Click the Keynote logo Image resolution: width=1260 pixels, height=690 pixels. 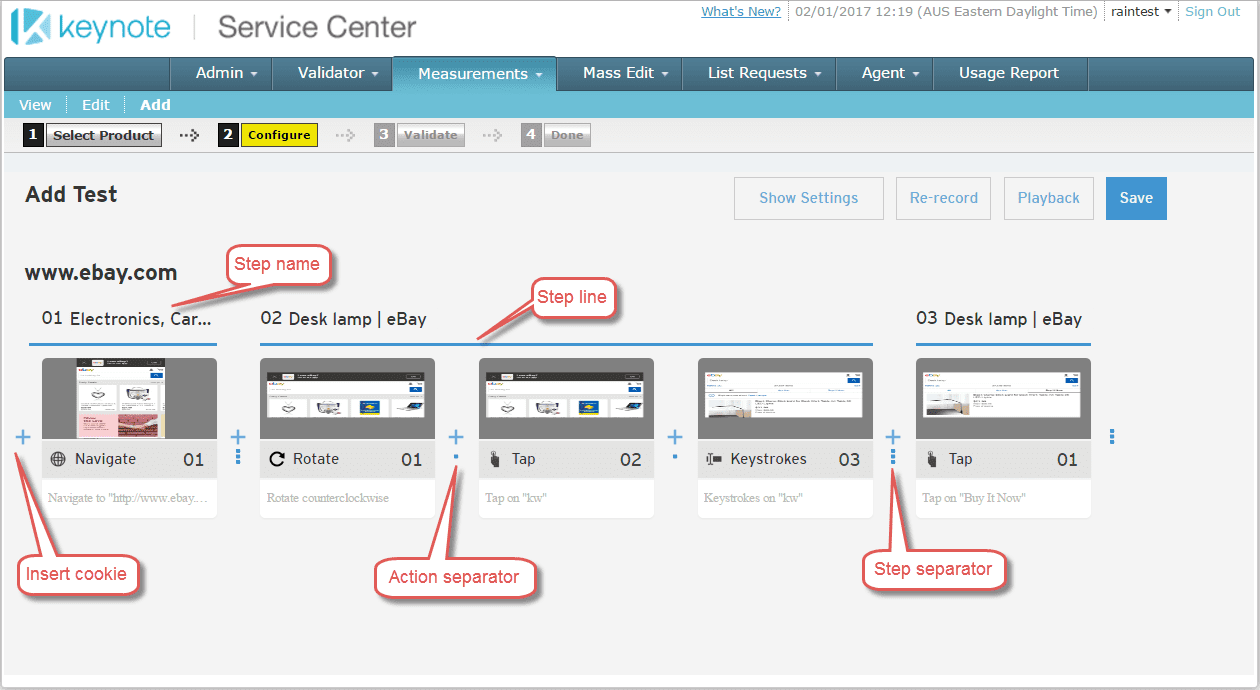click(91, 27)
